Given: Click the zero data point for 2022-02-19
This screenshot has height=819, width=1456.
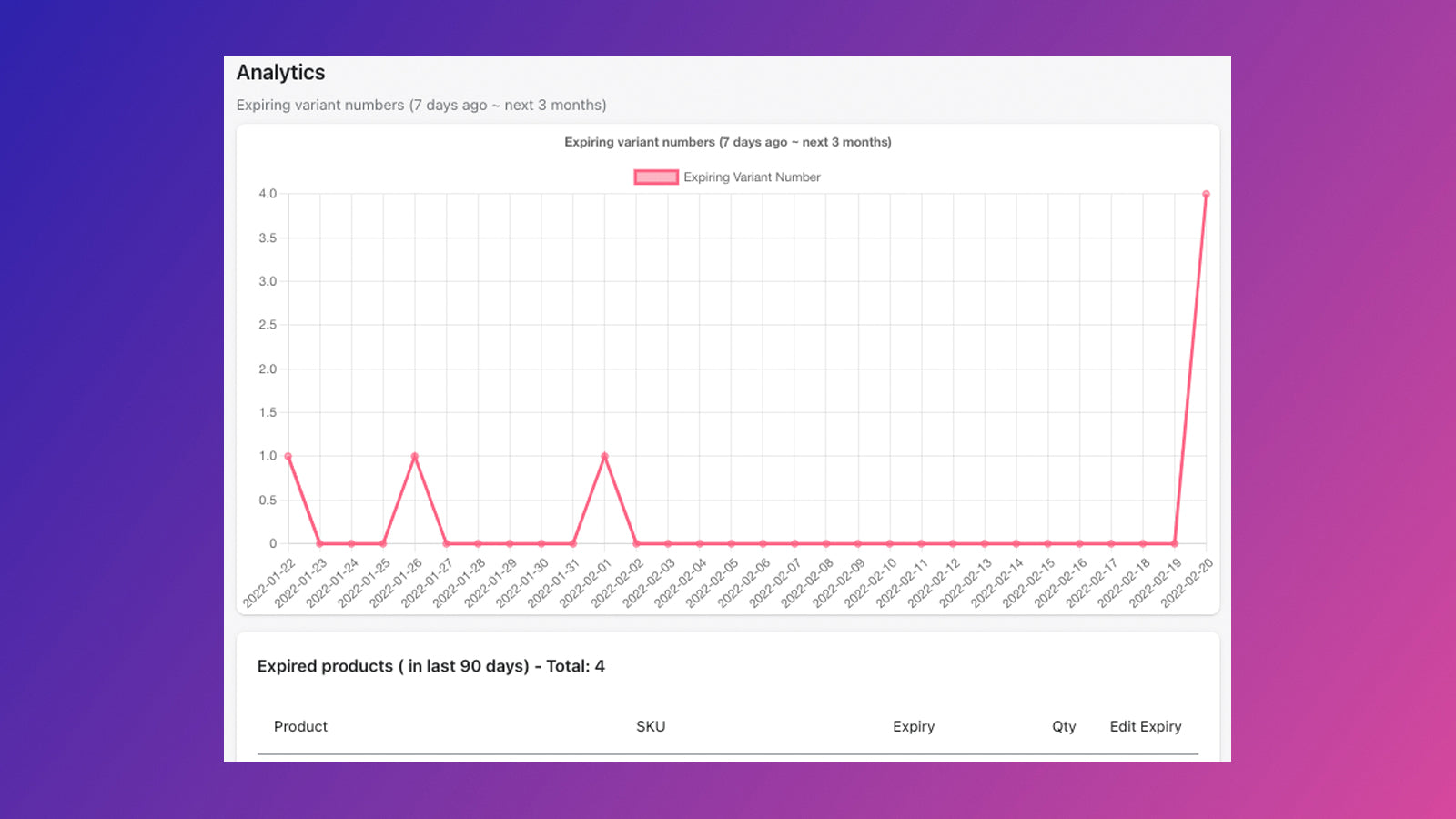Looking at the screenshot, I should (1175, 543).
